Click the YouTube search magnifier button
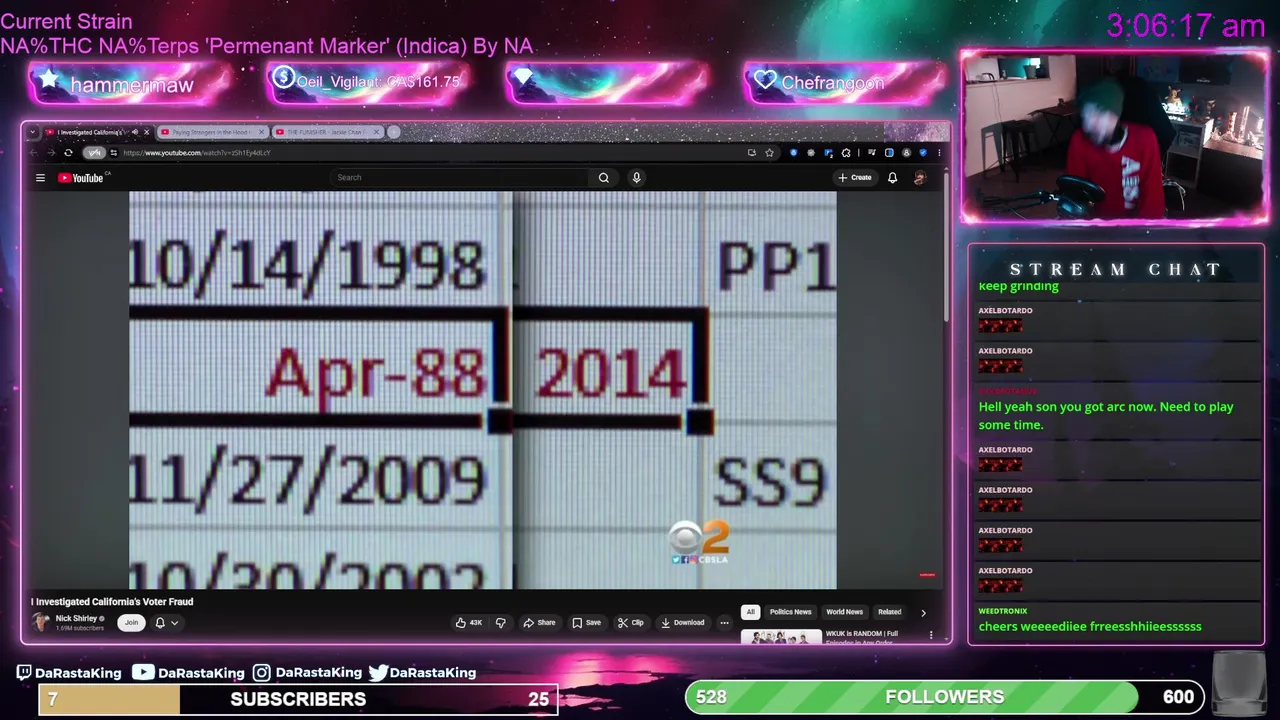Viewport: 1280px width, 720px height. [x=603, y=177]
